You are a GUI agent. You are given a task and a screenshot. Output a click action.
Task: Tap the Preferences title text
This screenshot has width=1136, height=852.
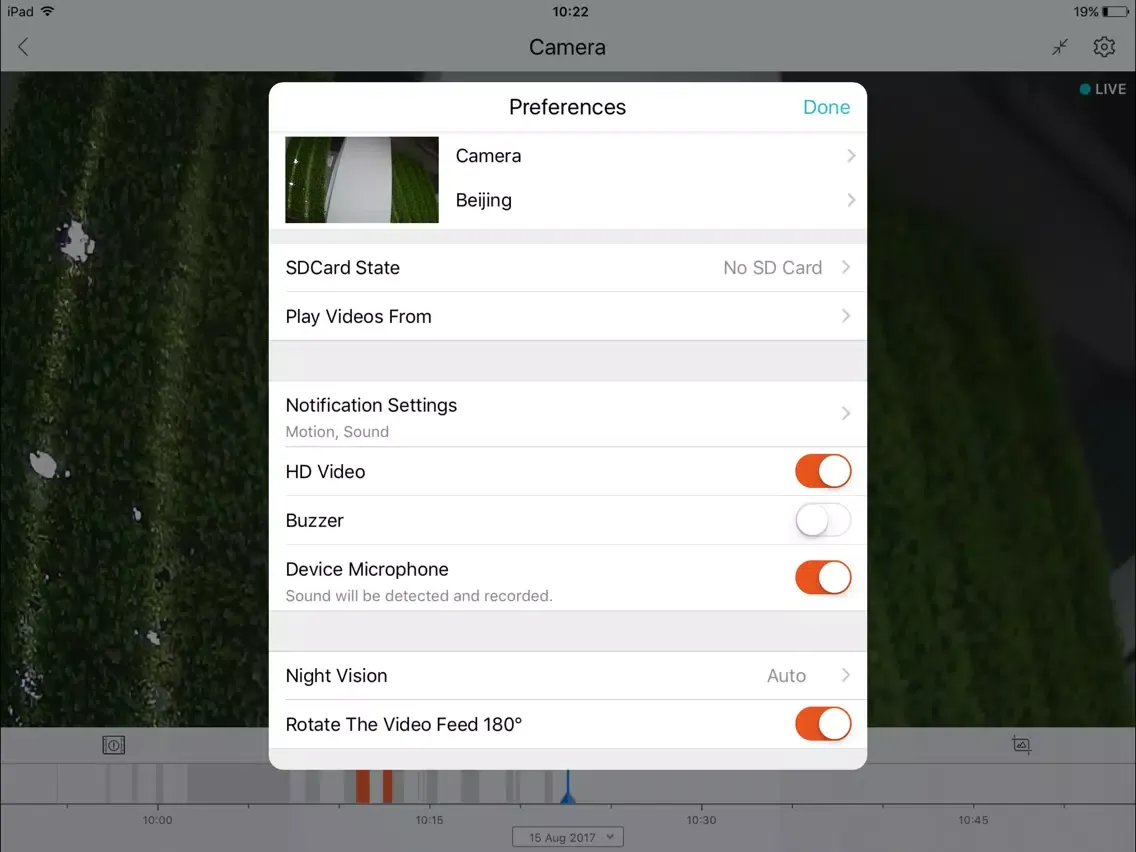click(x=567, y=107)
